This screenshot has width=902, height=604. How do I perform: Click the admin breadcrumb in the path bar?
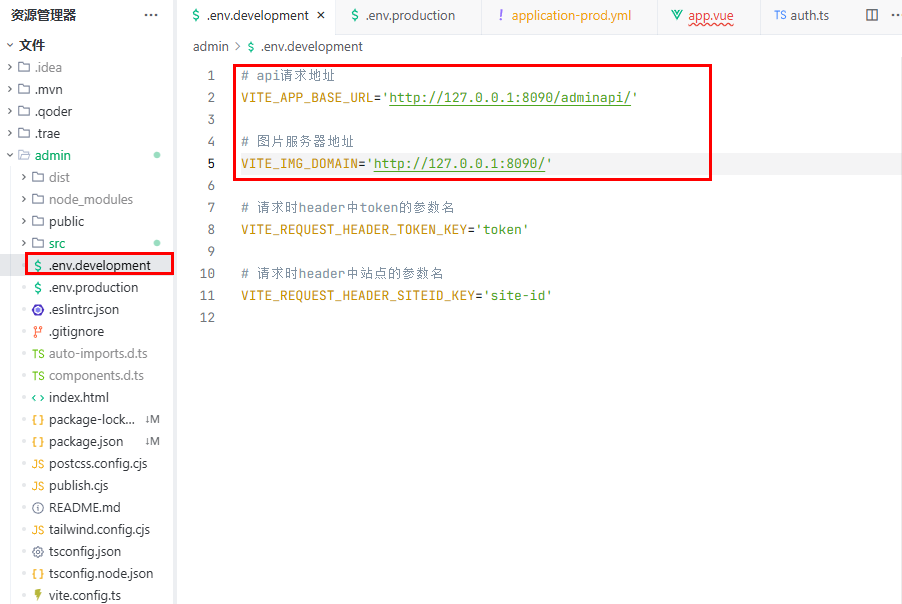coord(210,46)
